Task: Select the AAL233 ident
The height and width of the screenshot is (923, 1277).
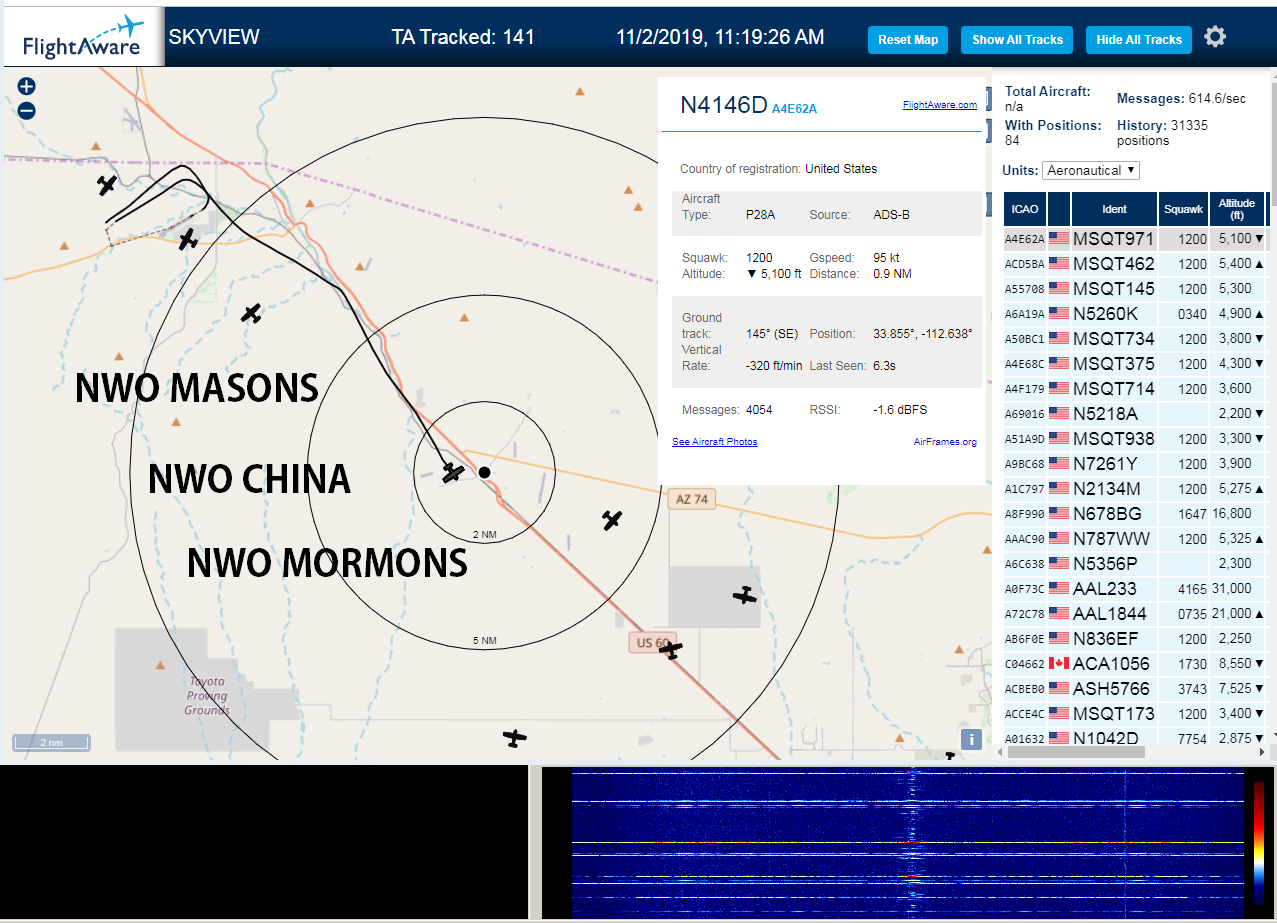Action: (1104, 589)
